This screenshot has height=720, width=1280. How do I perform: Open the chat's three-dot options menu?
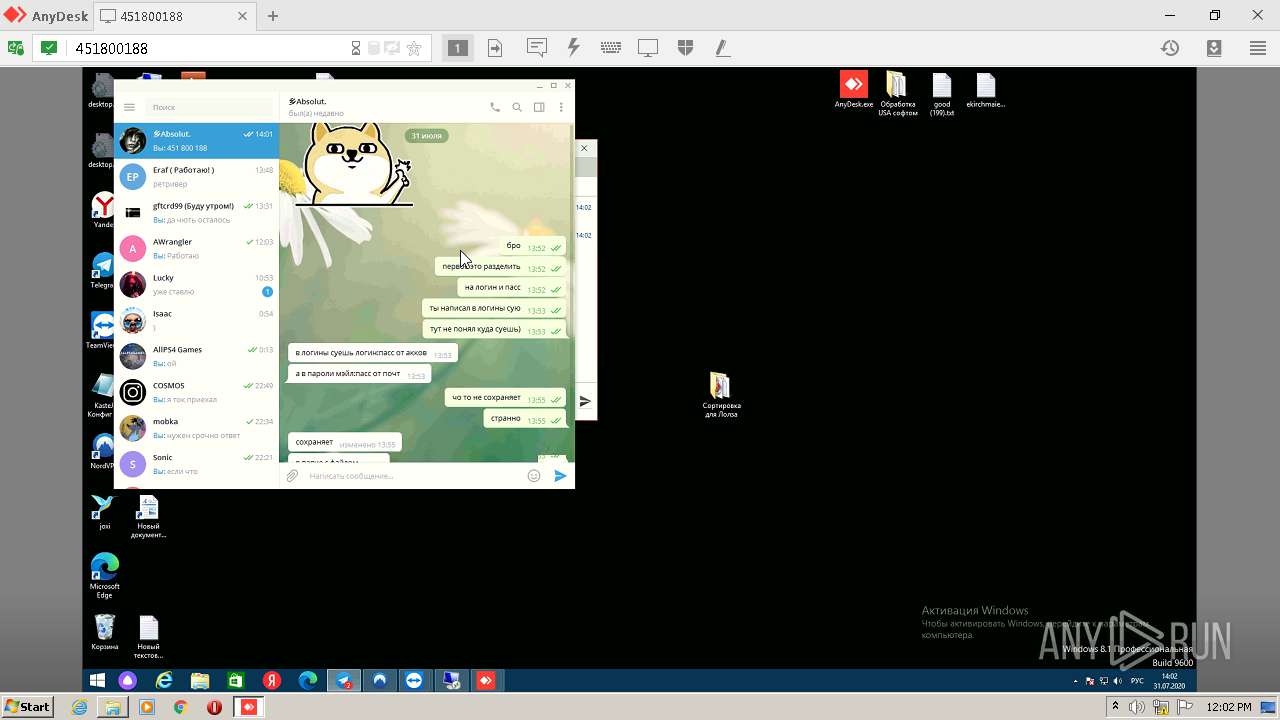(561, 107)
